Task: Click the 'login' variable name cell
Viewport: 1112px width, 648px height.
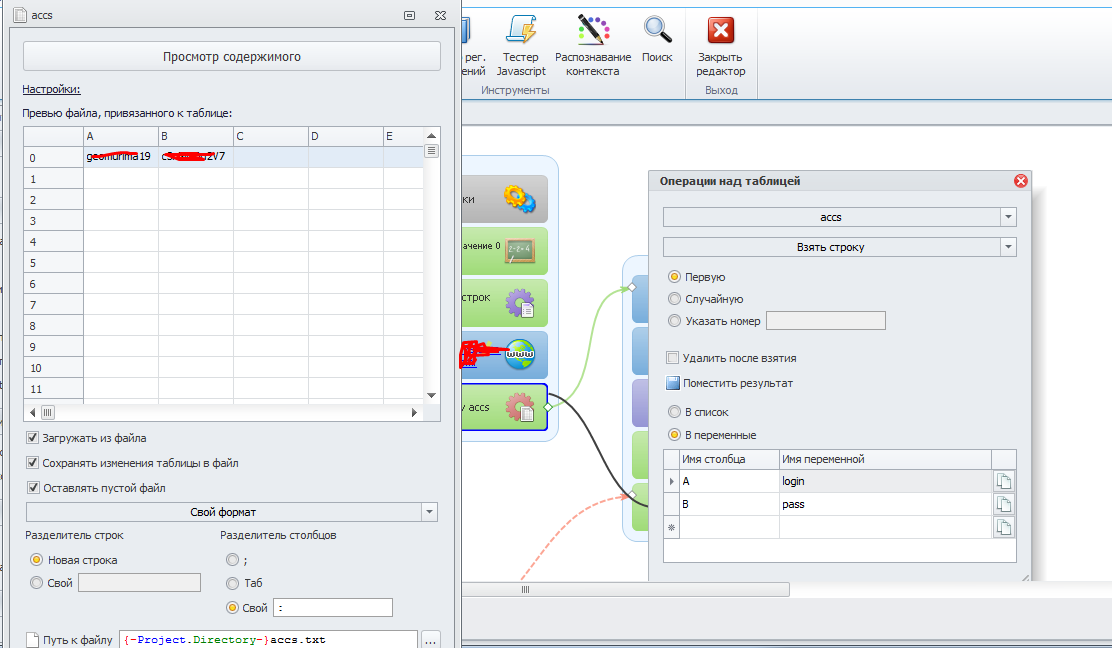Action: click(885, 481)
